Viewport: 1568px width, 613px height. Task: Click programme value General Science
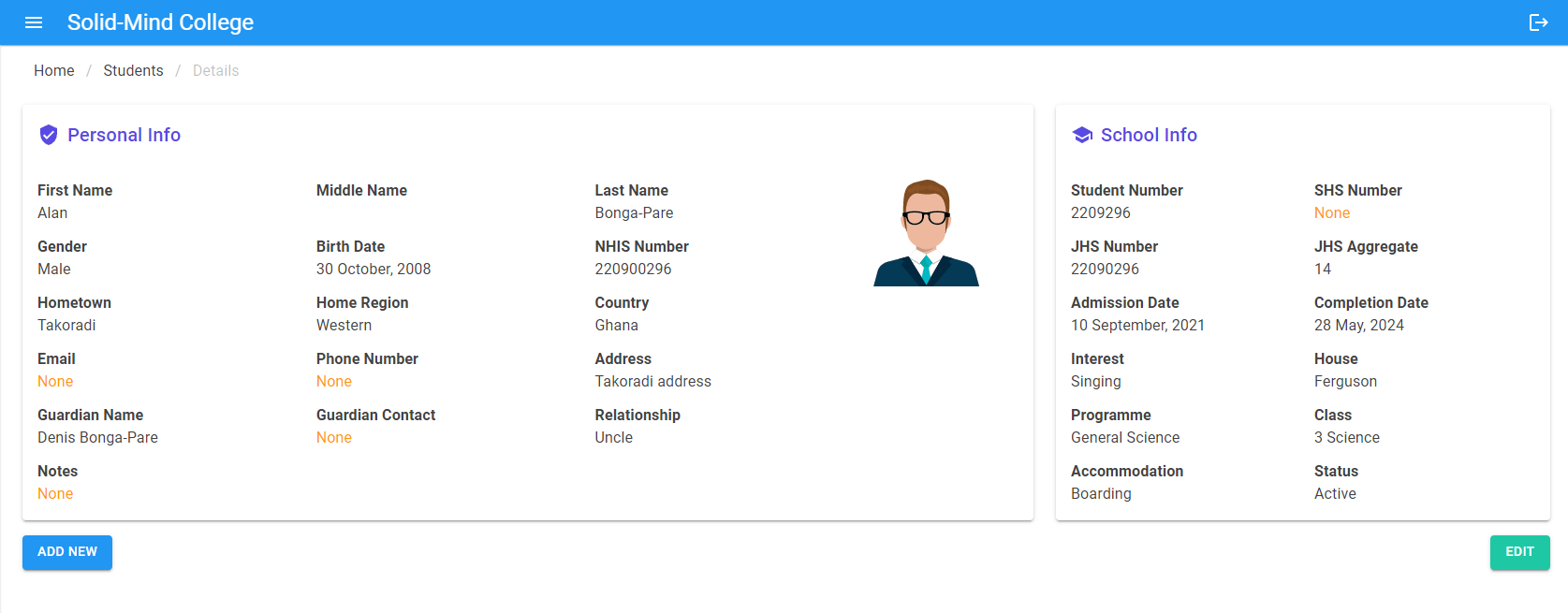(1125, 438)
